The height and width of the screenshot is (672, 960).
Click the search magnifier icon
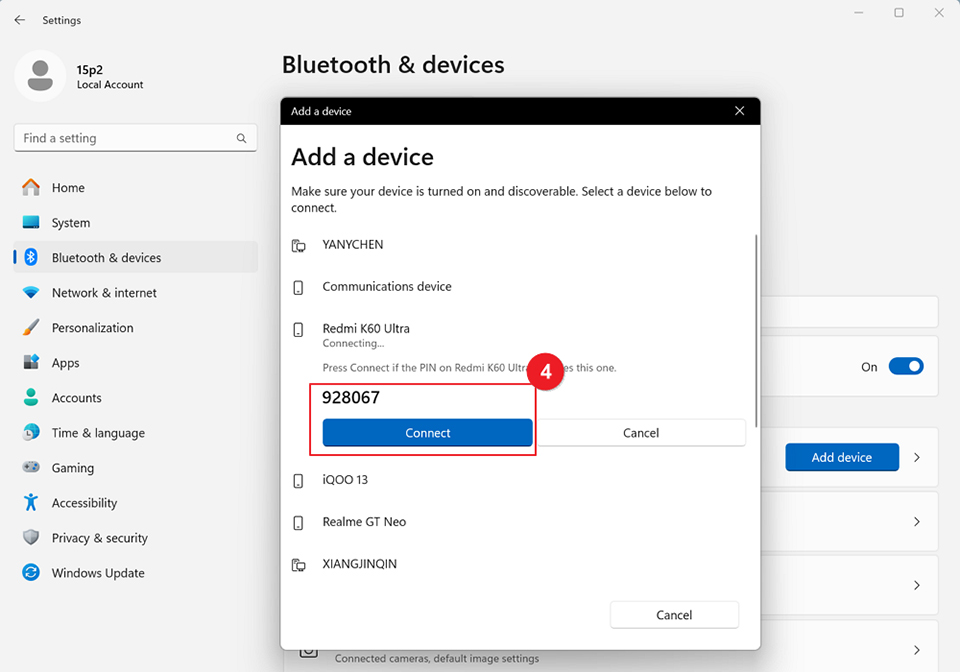[x=241, y=139]
